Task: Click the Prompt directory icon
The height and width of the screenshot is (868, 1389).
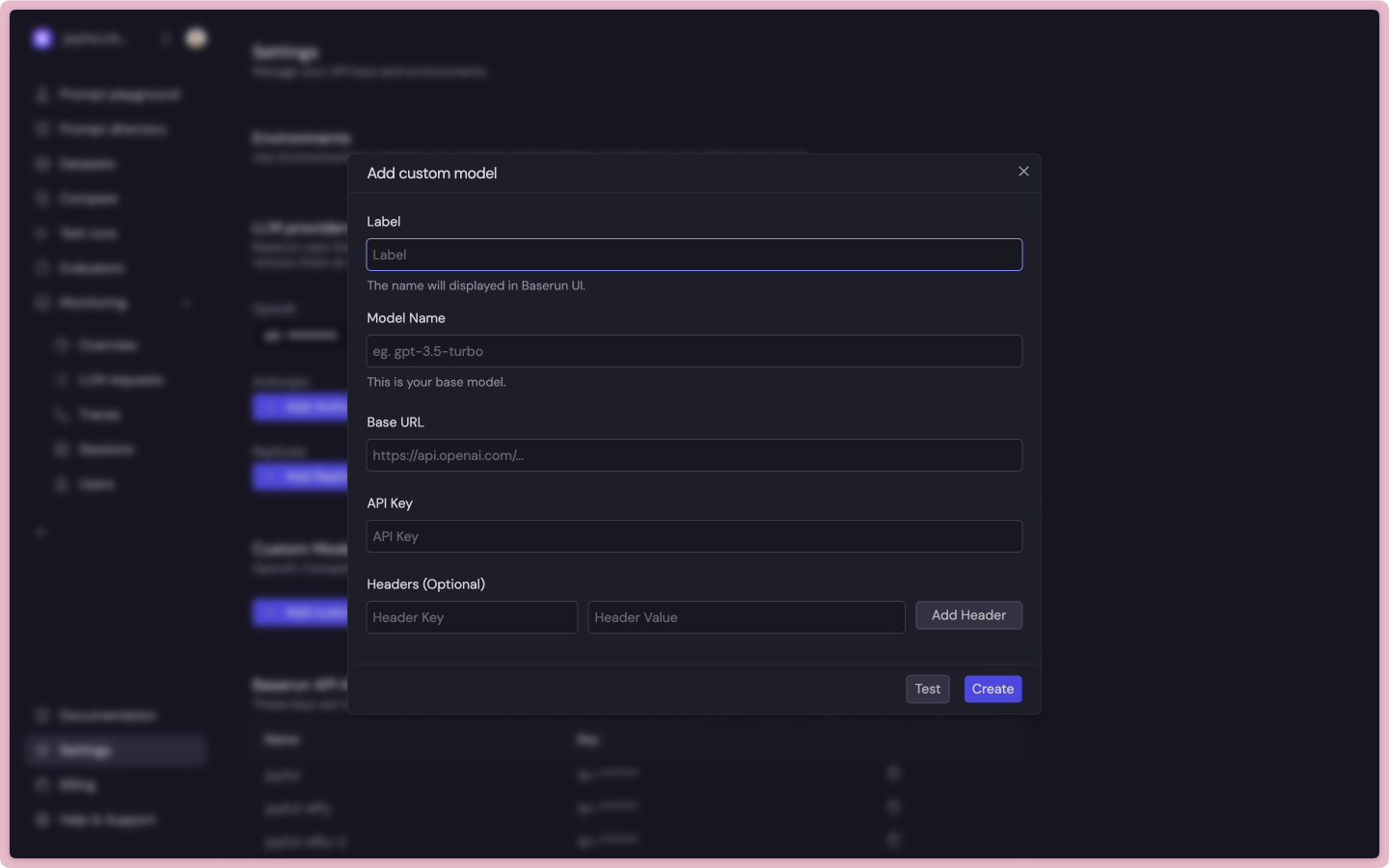Action: [41, 129]
